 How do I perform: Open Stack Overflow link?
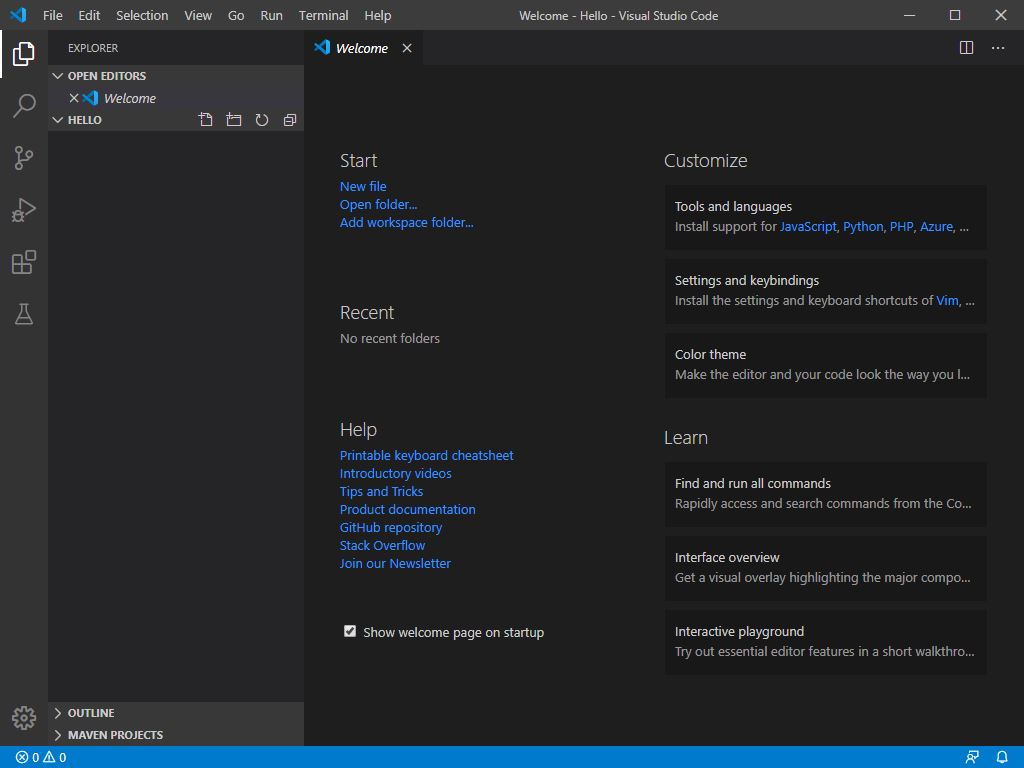pos(382,545)
